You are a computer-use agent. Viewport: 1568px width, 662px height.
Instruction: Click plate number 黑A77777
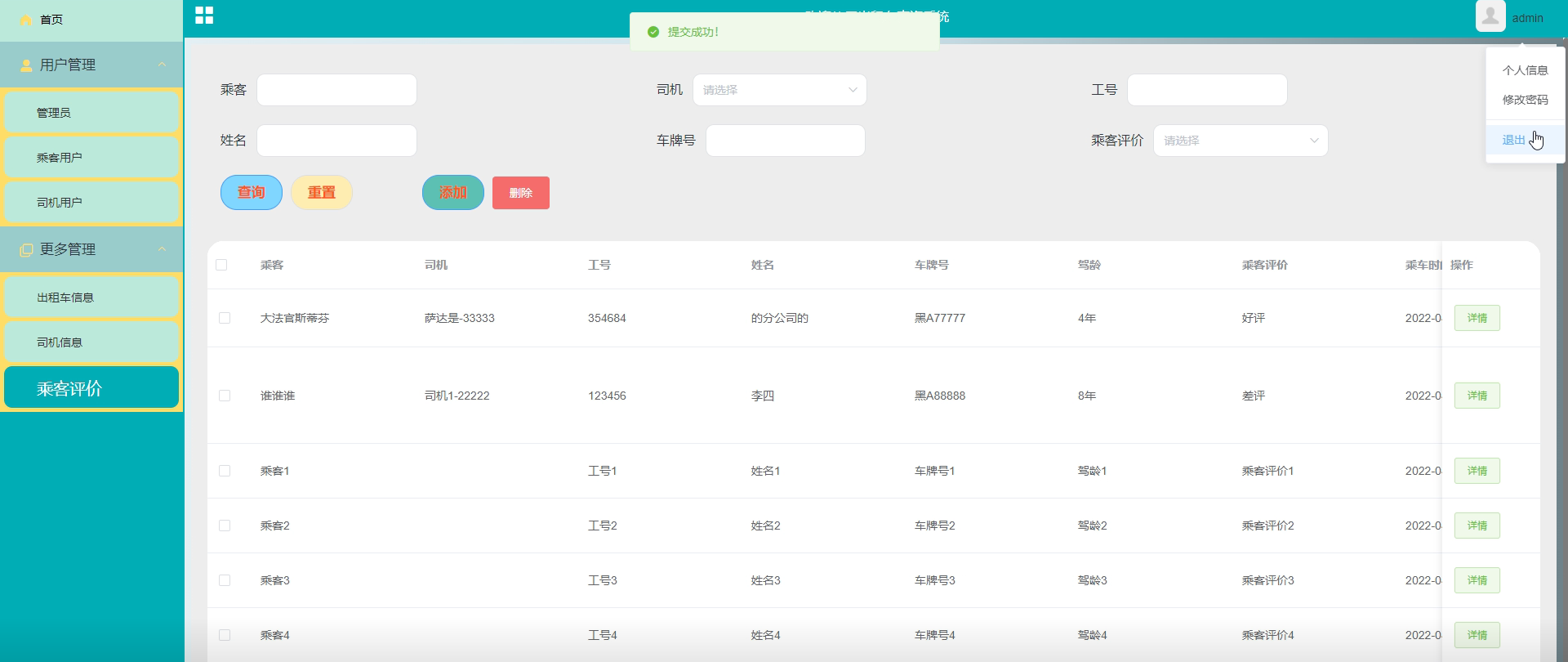tap(940, 318)
